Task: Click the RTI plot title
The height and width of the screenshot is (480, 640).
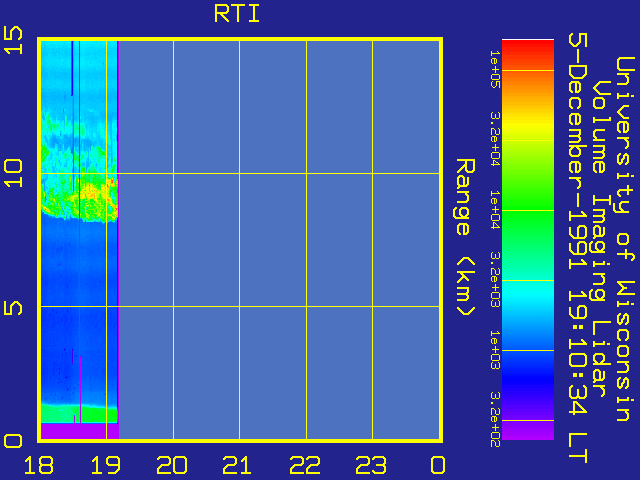Action: coord(237,14)
